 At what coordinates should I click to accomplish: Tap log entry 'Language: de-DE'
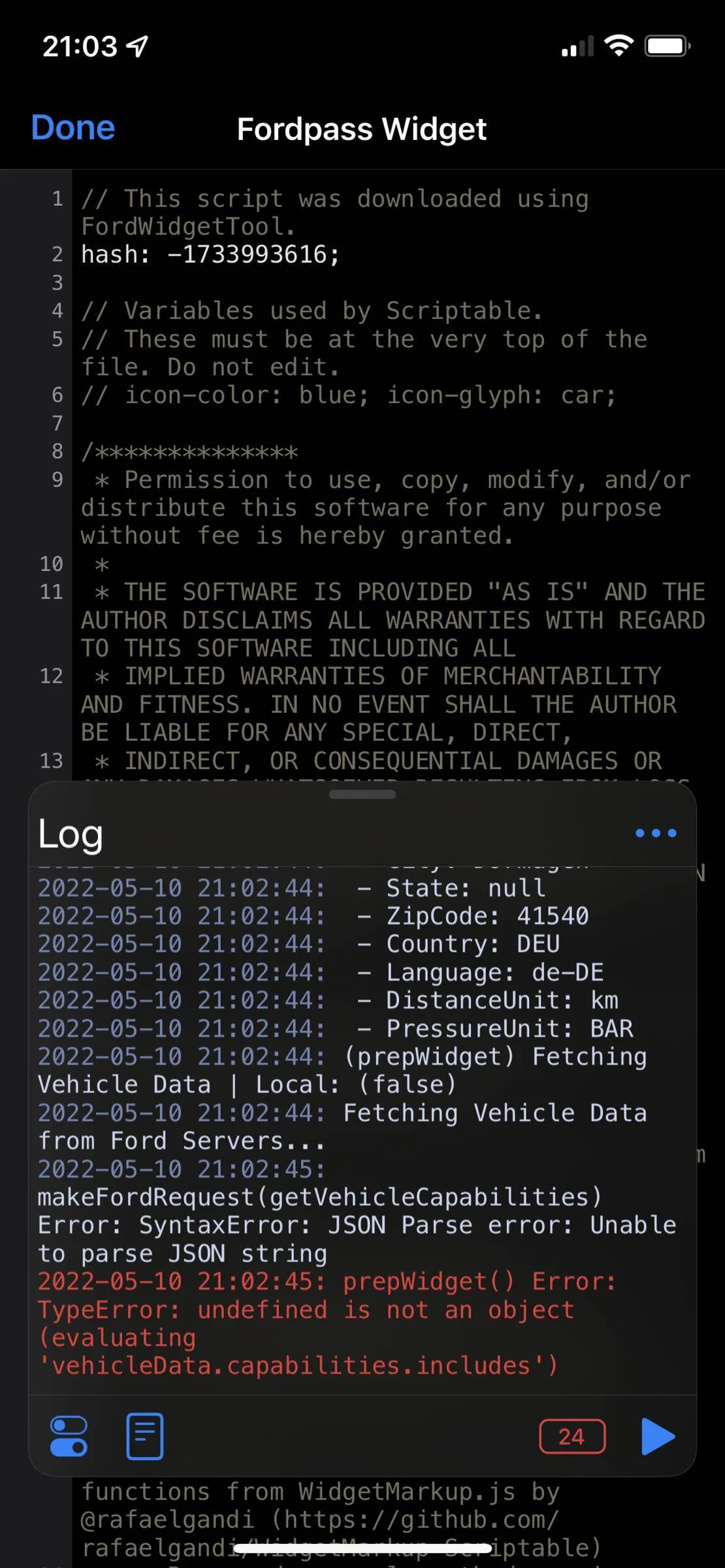click(480, 972)
